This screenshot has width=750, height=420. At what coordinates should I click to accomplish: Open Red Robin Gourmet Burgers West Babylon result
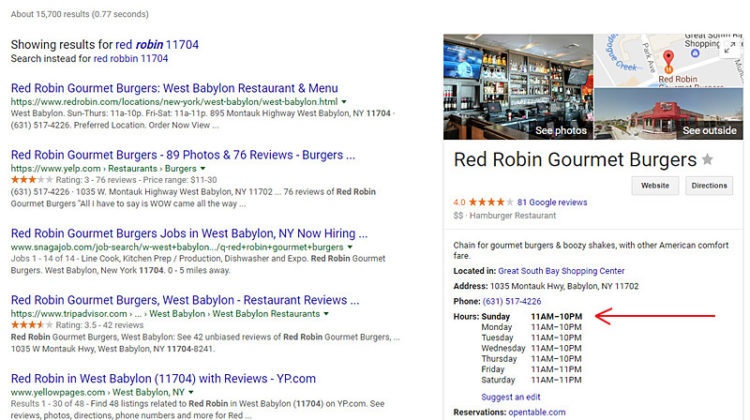[174, 88]
